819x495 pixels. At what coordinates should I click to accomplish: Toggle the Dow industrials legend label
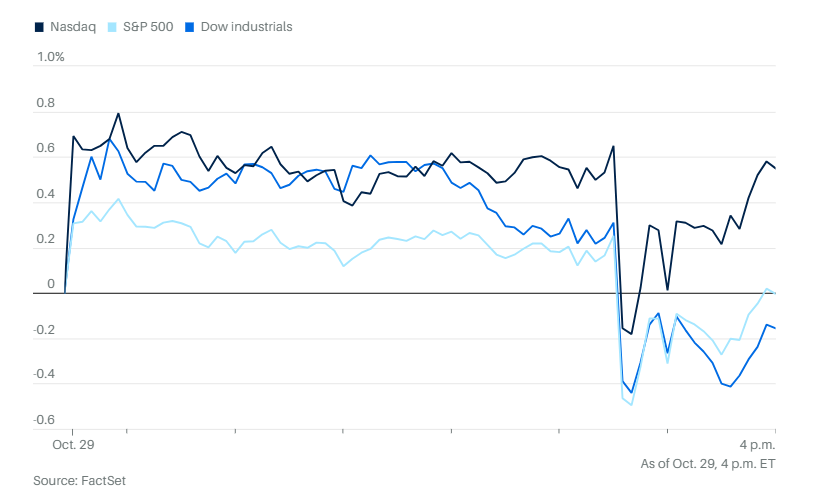click(246, 27)
